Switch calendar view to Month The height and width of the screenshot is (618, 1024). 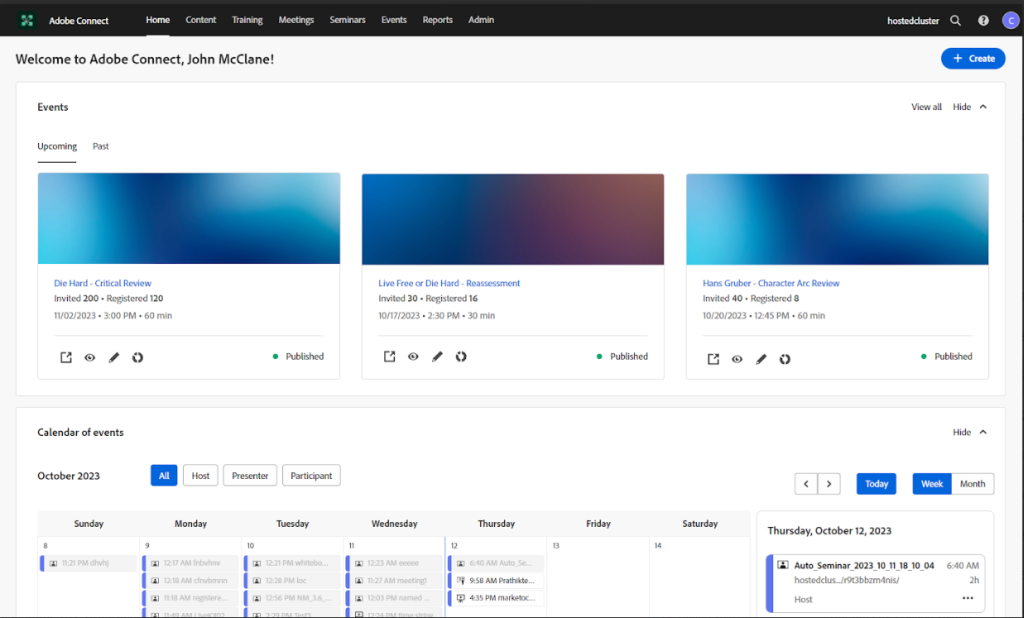(x=972, y=483)
